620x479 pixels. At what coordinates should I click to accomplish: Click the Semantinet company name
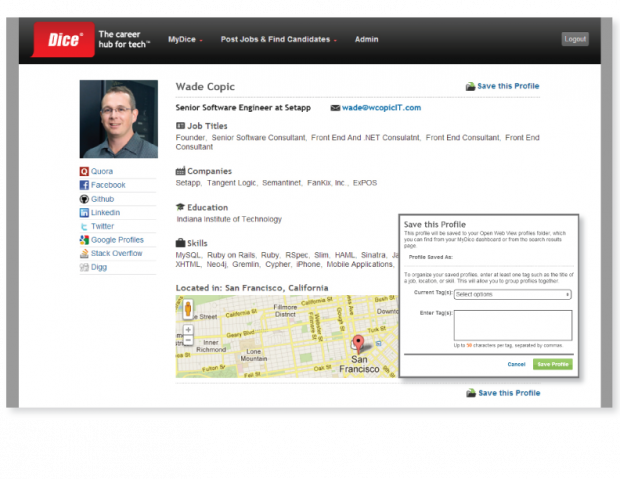tap(281, 183)
